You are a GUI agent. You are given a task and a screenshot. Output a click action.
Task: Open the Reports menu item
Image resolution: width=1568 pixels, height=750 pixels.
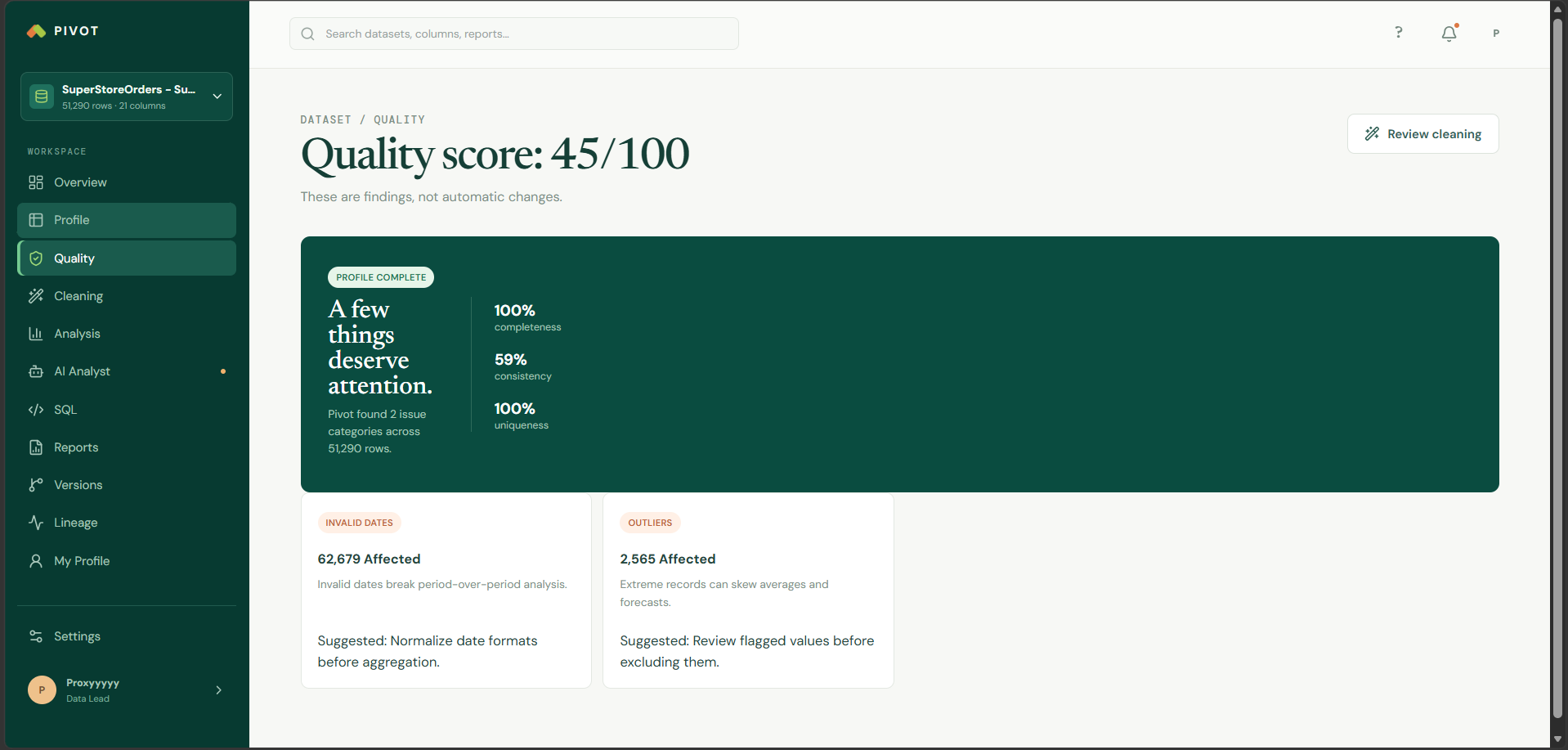127,447
